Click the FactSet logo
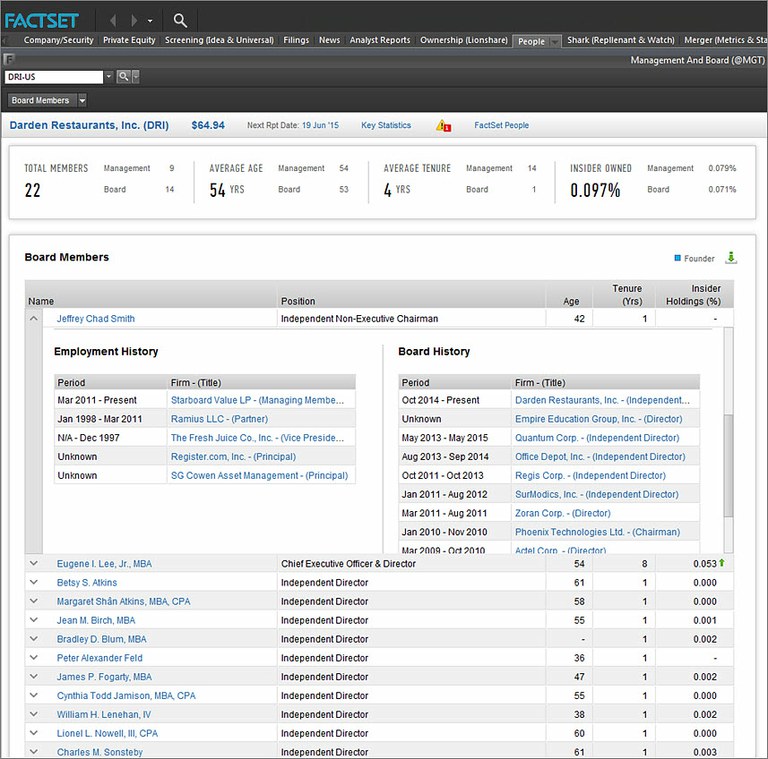Viewport: 768px width, 759px height. (42, 21)
